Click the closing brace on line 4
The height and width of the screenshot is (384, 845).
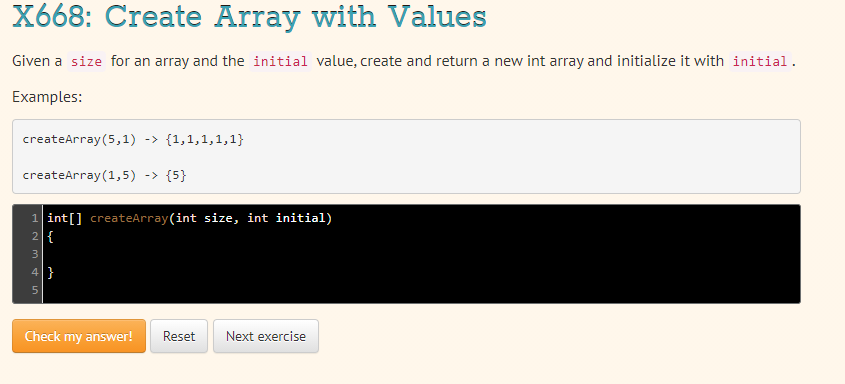pyautogui.click(x=50, y=272)
